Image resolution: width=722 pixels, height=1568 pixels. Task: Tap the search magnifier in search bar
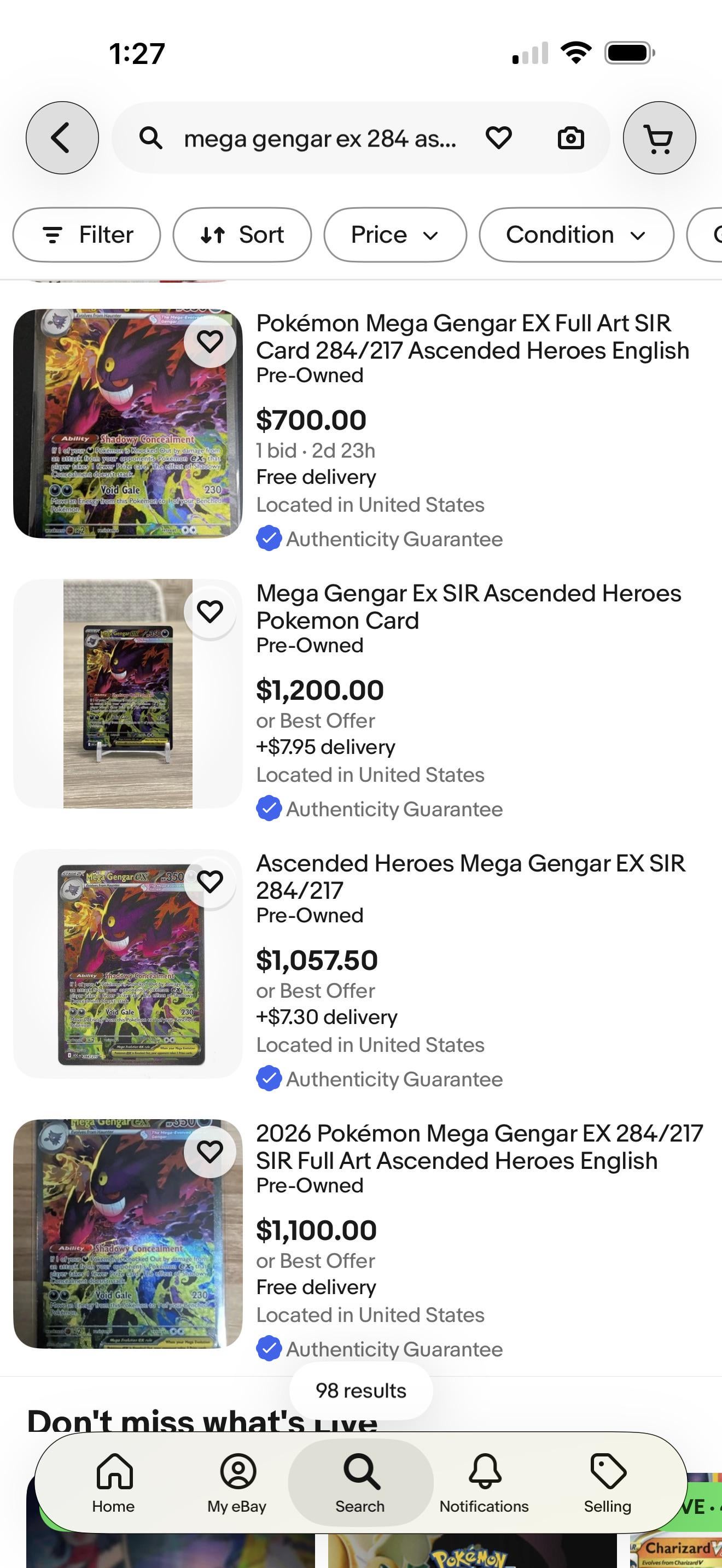tap(151, 138)
